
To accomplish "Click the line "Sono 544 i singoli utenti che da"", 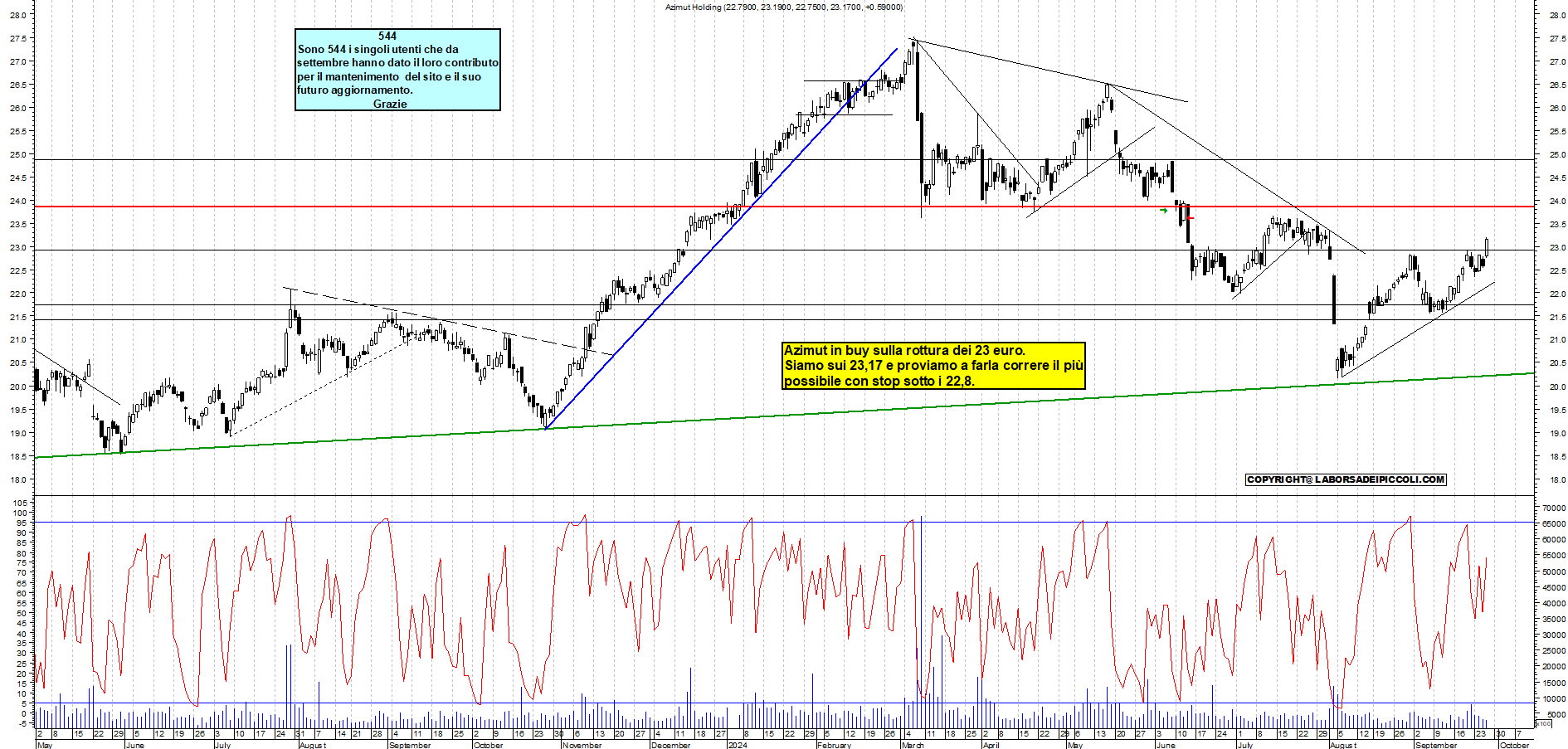I will click(x=378, y=50).
